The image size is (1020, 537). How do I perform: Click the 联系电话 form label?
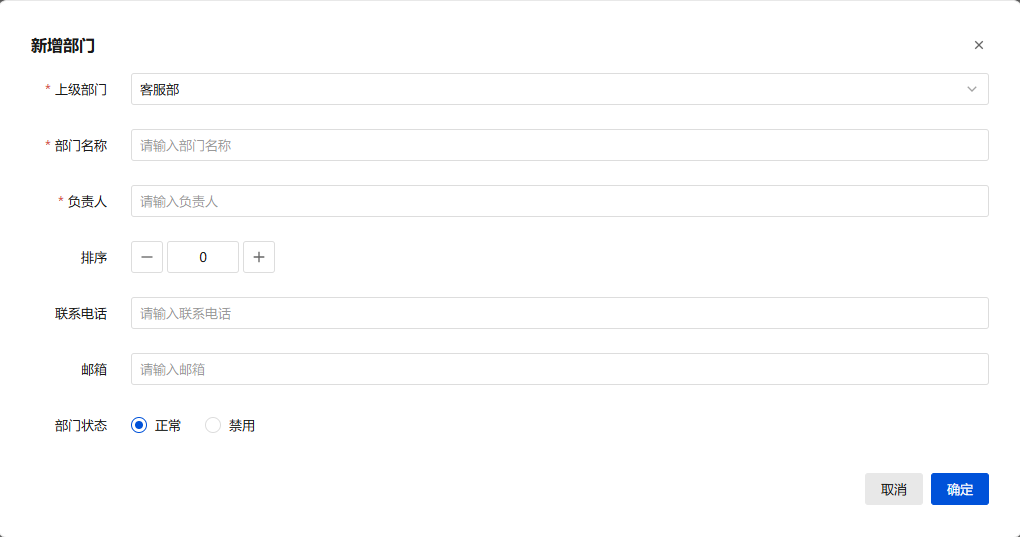pyautogui.click(x=80, y=313)
